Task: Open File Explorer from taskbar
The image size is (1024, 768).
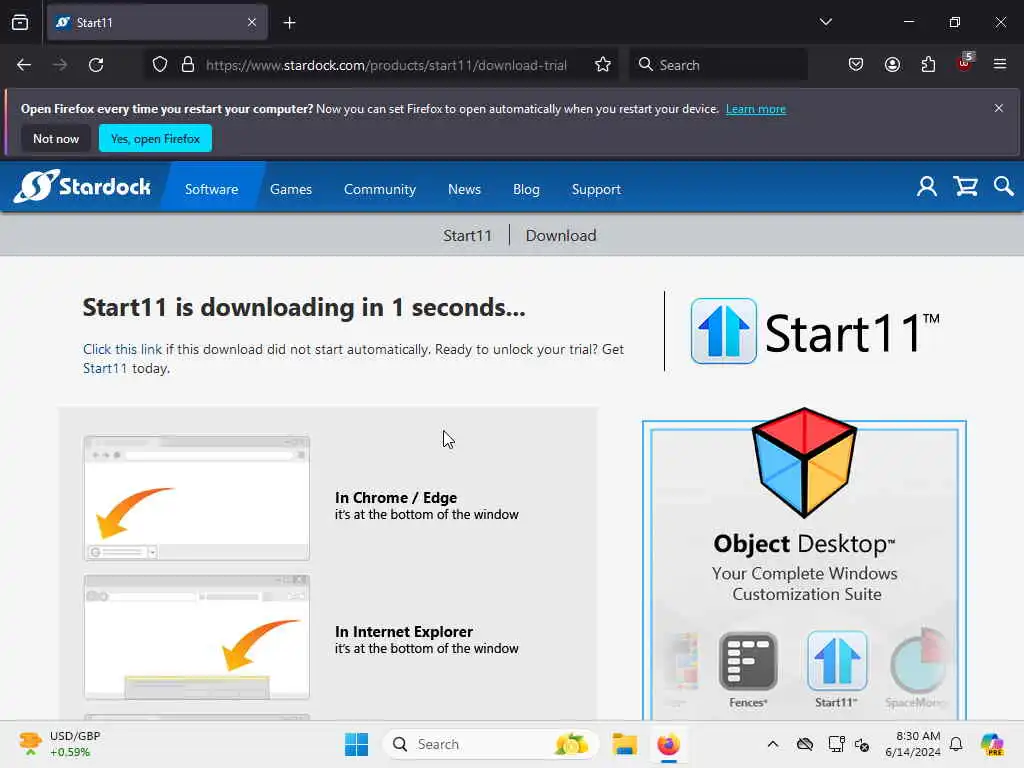Action: 624,744
